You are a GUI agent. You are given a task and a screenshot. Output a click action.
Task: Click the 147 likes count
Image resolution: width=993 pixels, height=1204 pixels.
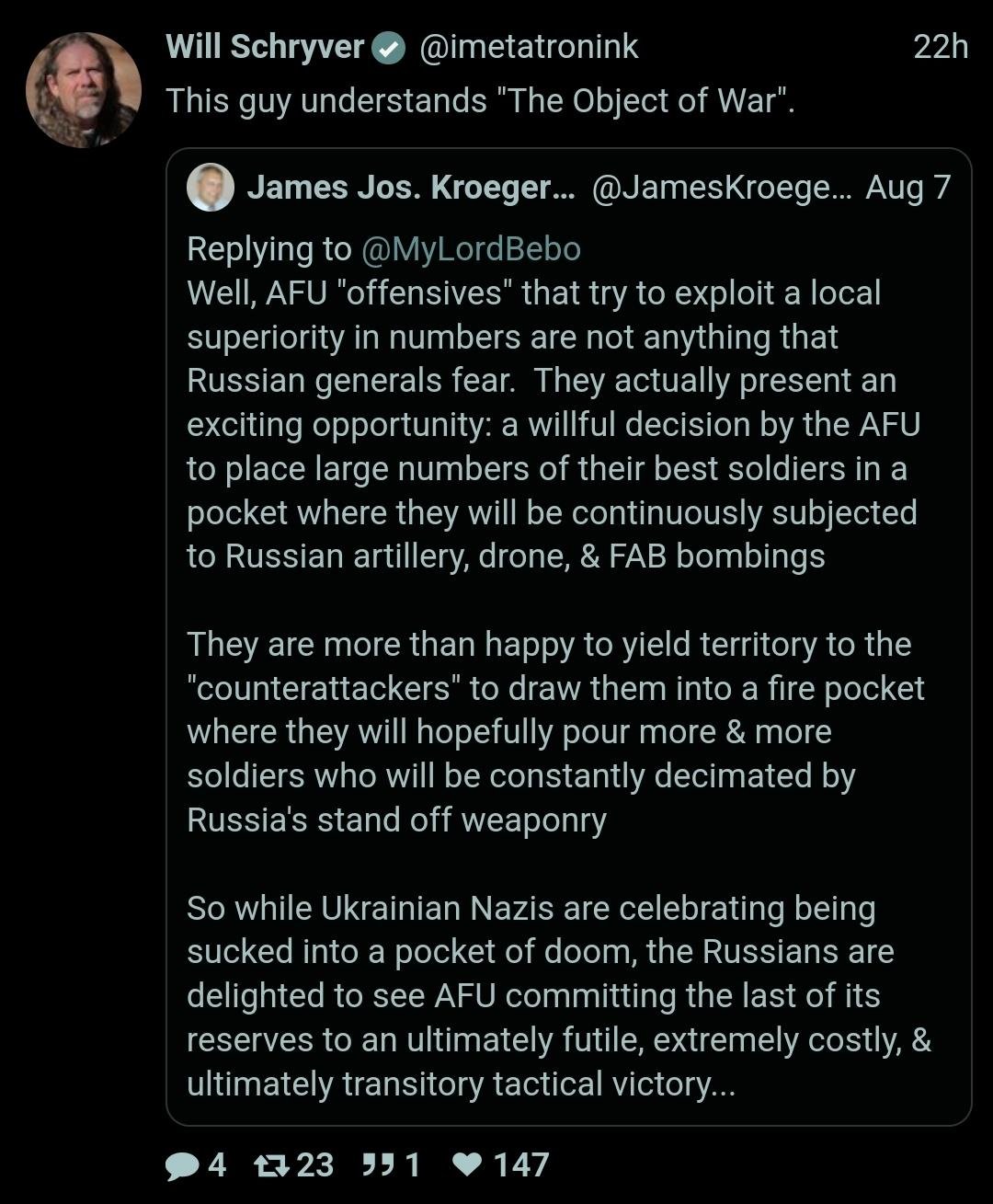click(520, 1166)
